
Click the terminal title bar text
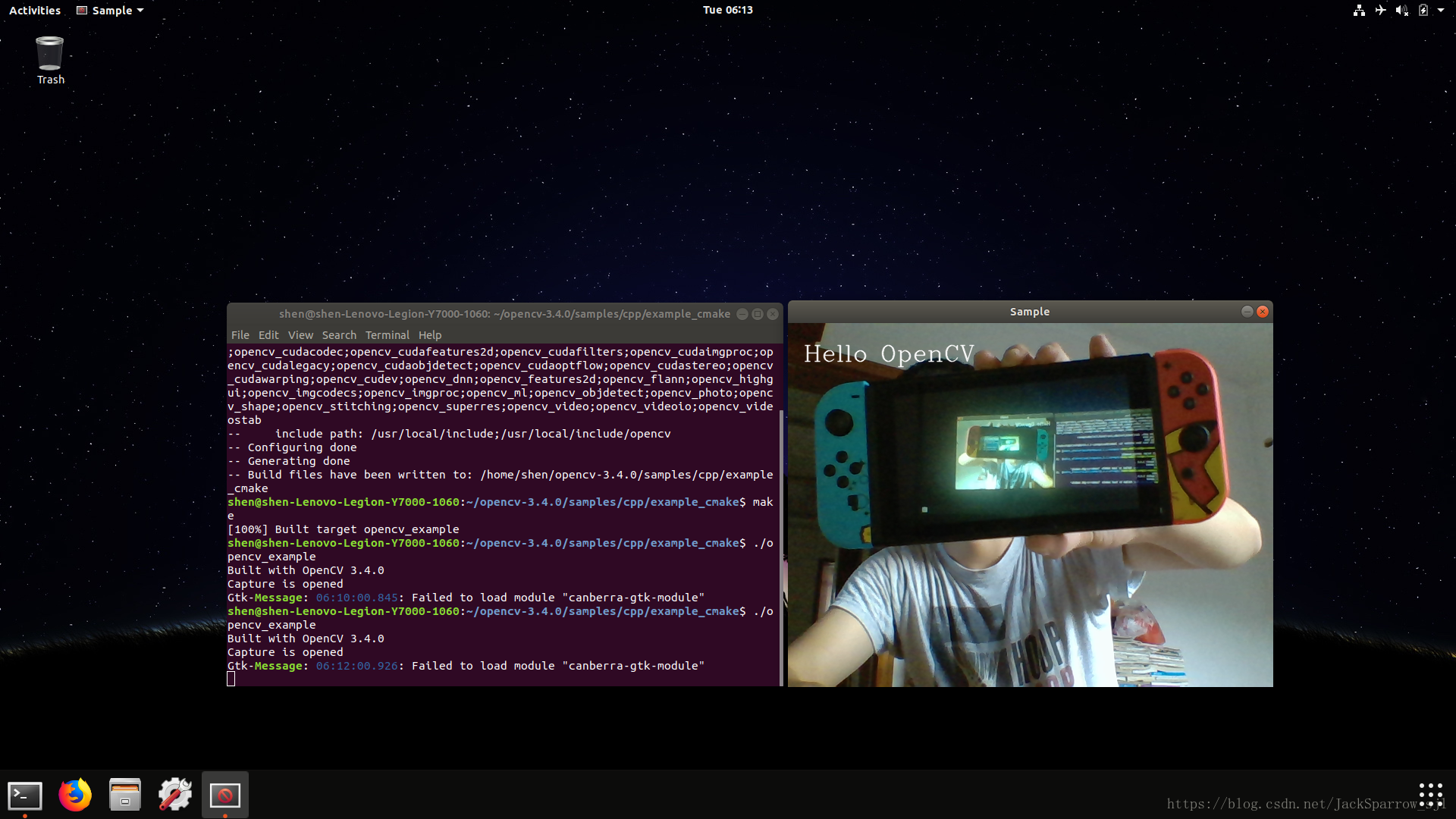coord(504,314)
